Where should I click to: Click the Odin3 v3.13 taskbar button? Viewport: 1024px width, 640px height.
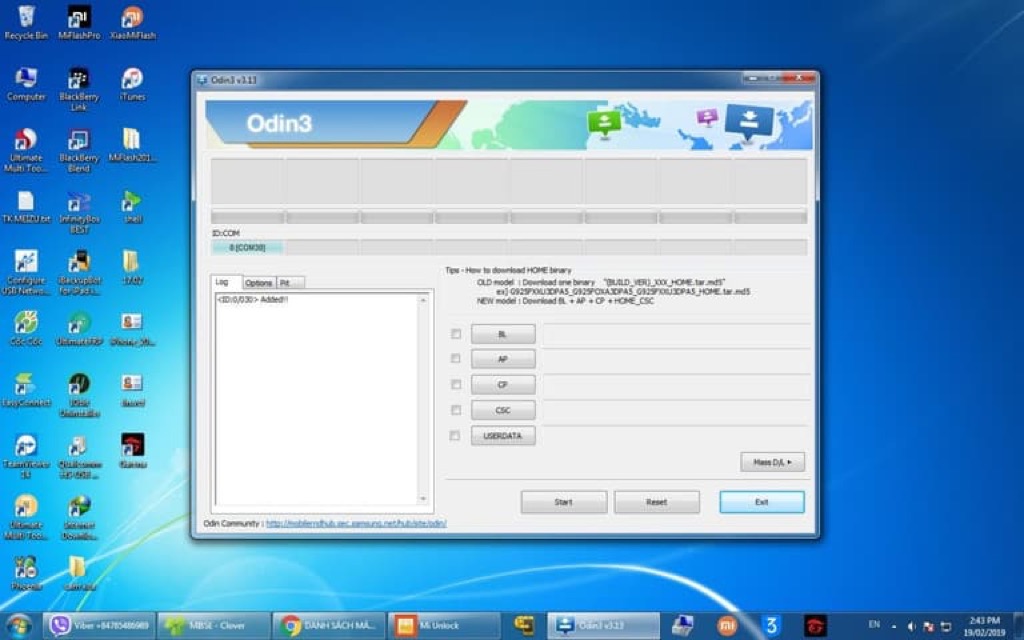[603, 626]
